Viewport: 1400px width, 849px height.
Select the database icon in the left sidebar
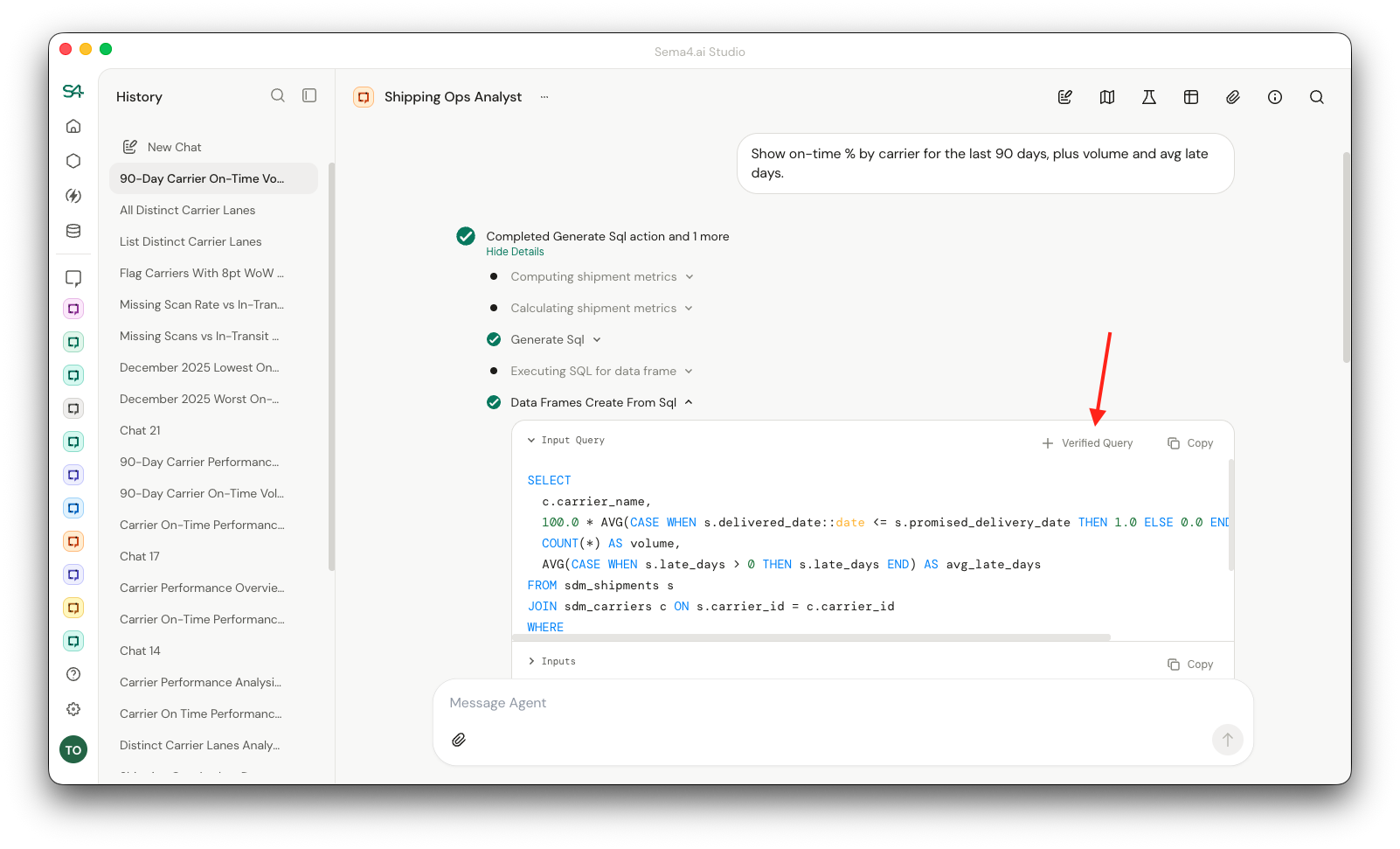click(x=73, y=231)
